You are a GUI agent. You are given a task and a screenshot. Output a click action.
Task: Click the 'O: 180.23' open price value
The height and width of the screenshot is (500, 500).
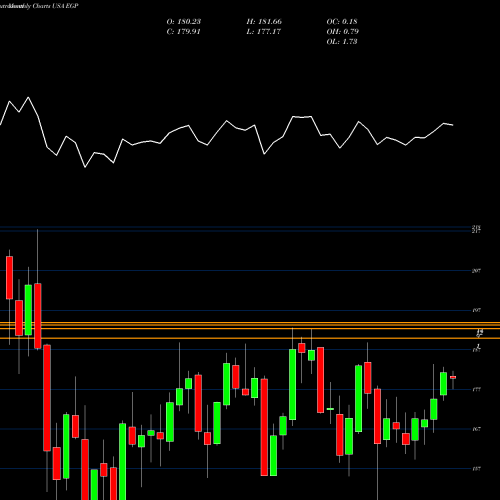(184, 22)
